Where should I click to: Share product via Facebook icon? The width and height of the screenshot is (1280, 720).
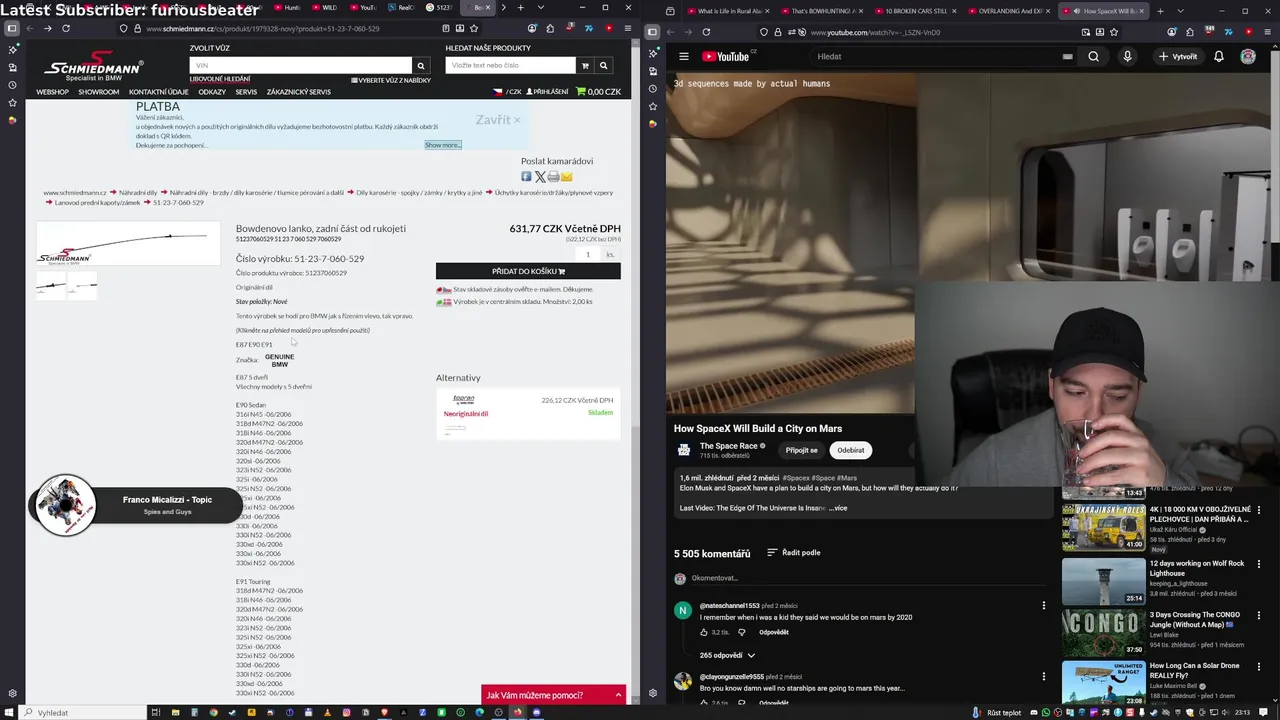coord(526,177)
